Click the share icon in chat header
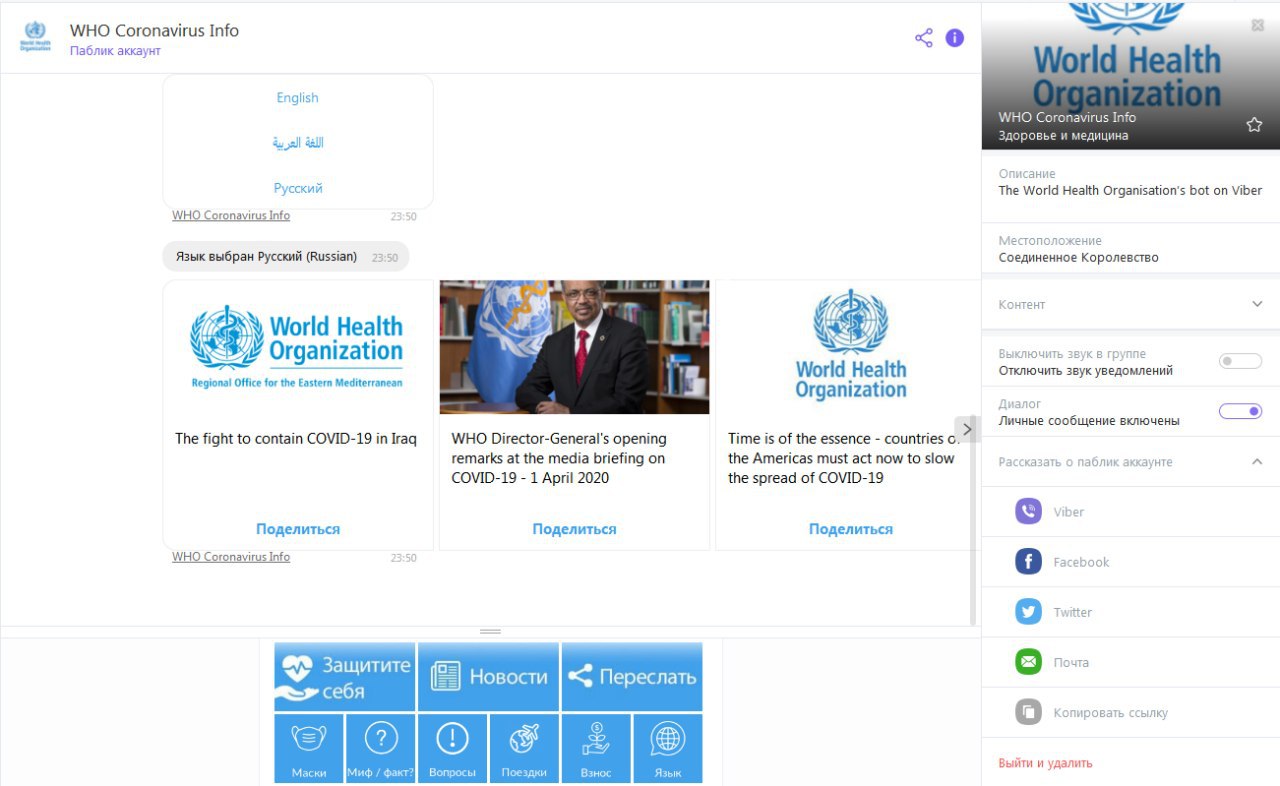Image resolution: width=1280 pixels, height=786 pixels. click(924, 38)
